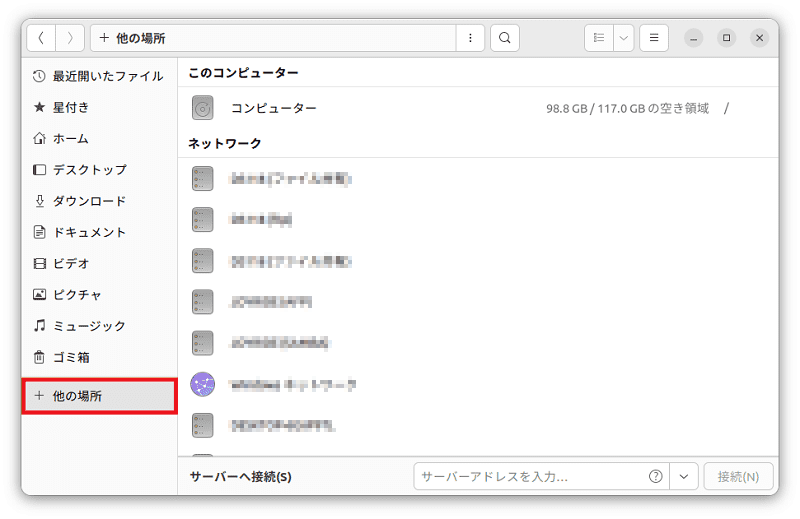
Task: Open 最近開いたファイル in sidebar
Action: pyautogui.click(x=99, y=77)
